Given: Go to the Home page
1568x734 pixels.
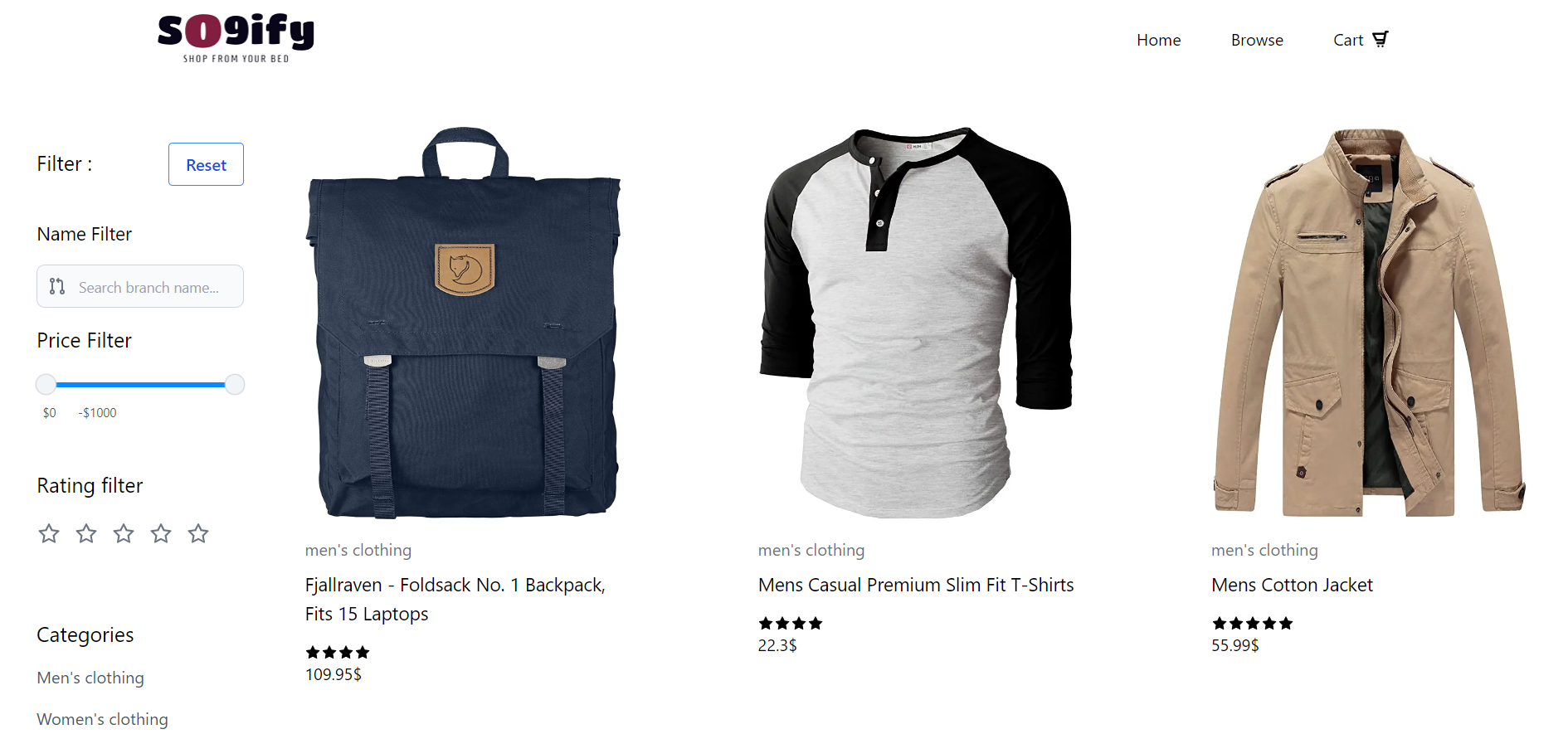Looking at the screenshot, I should pyautogui.click(x=1158, y=40).
